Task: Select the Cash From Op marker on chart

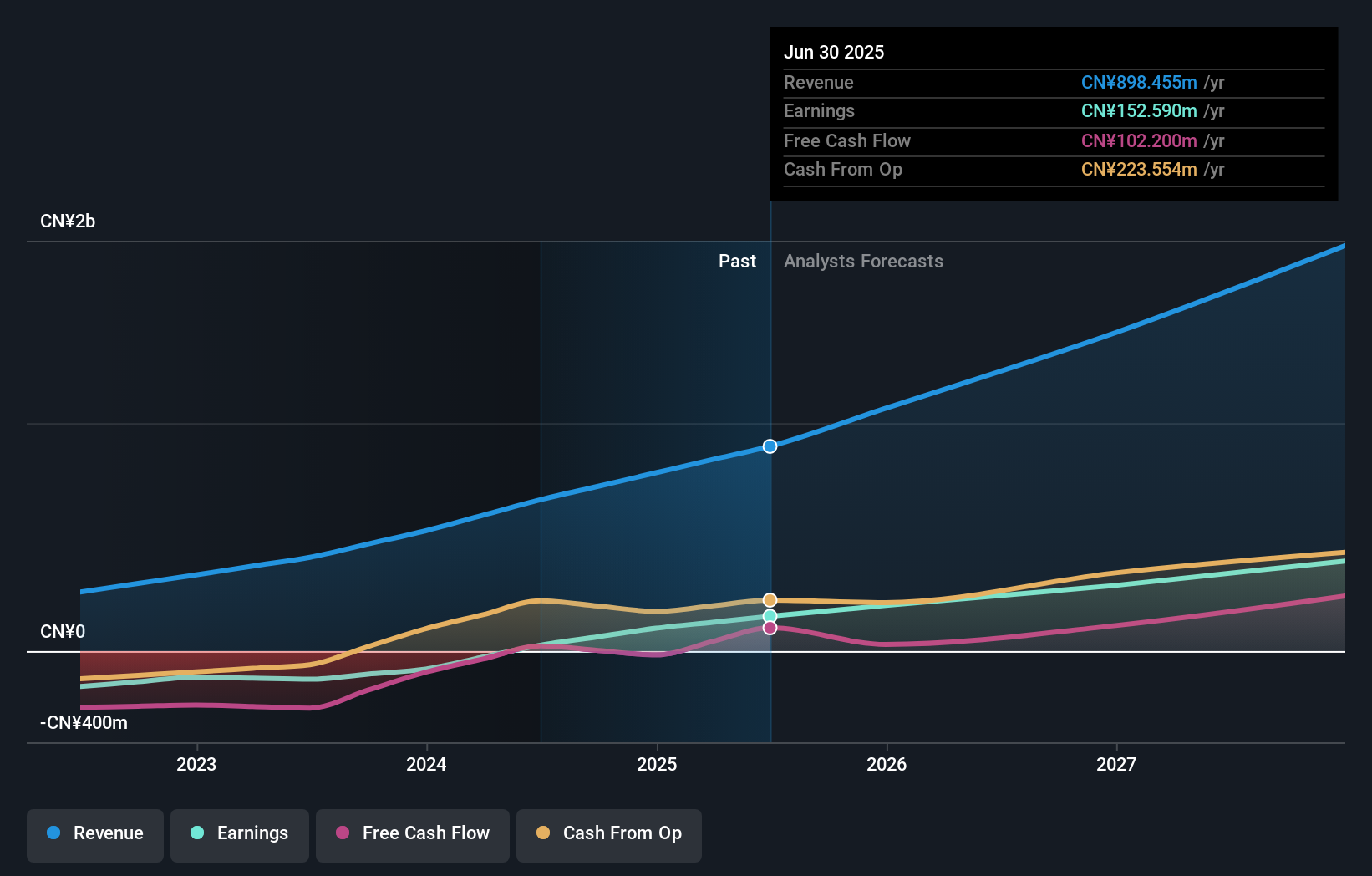Action: (770, 599)
